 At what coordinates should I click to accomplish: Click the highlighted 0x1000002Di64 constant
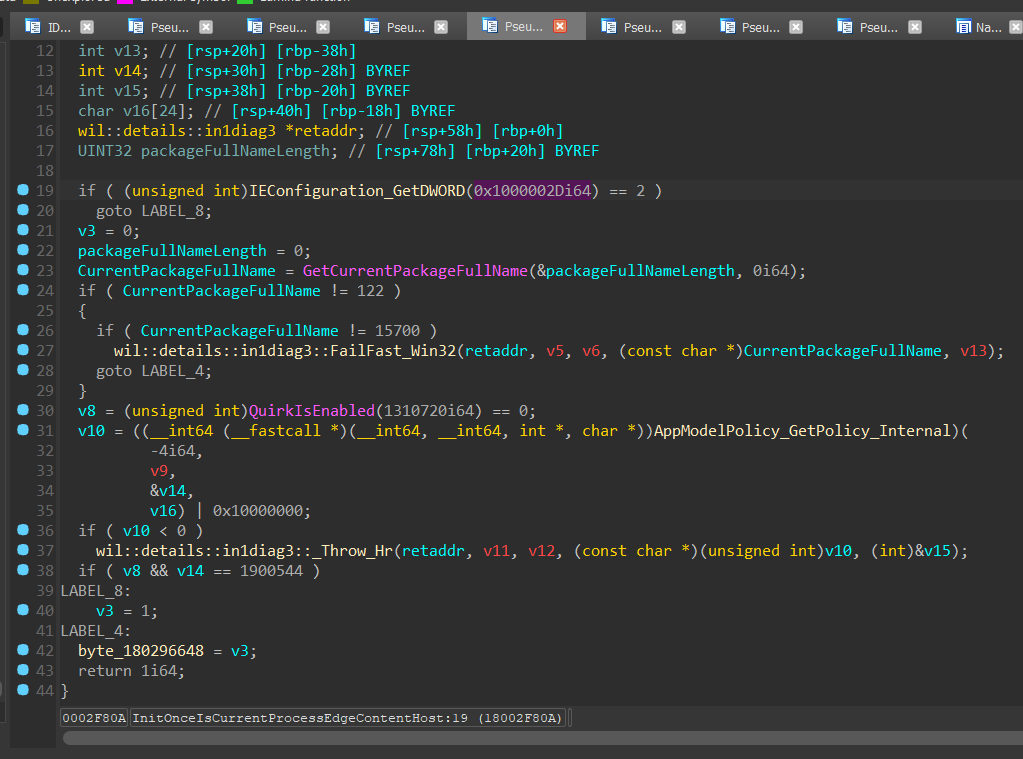(x=532, y=191)
